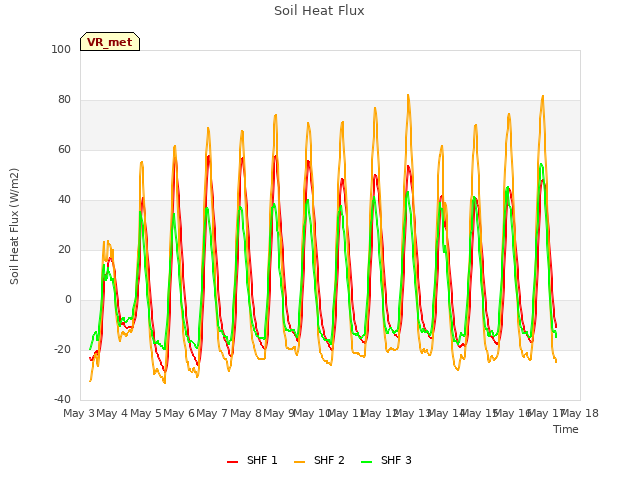Viewport: 640px width, 480px height.
Task: Click the SHF 2 minimum on May 5
Action: point(164,382)
